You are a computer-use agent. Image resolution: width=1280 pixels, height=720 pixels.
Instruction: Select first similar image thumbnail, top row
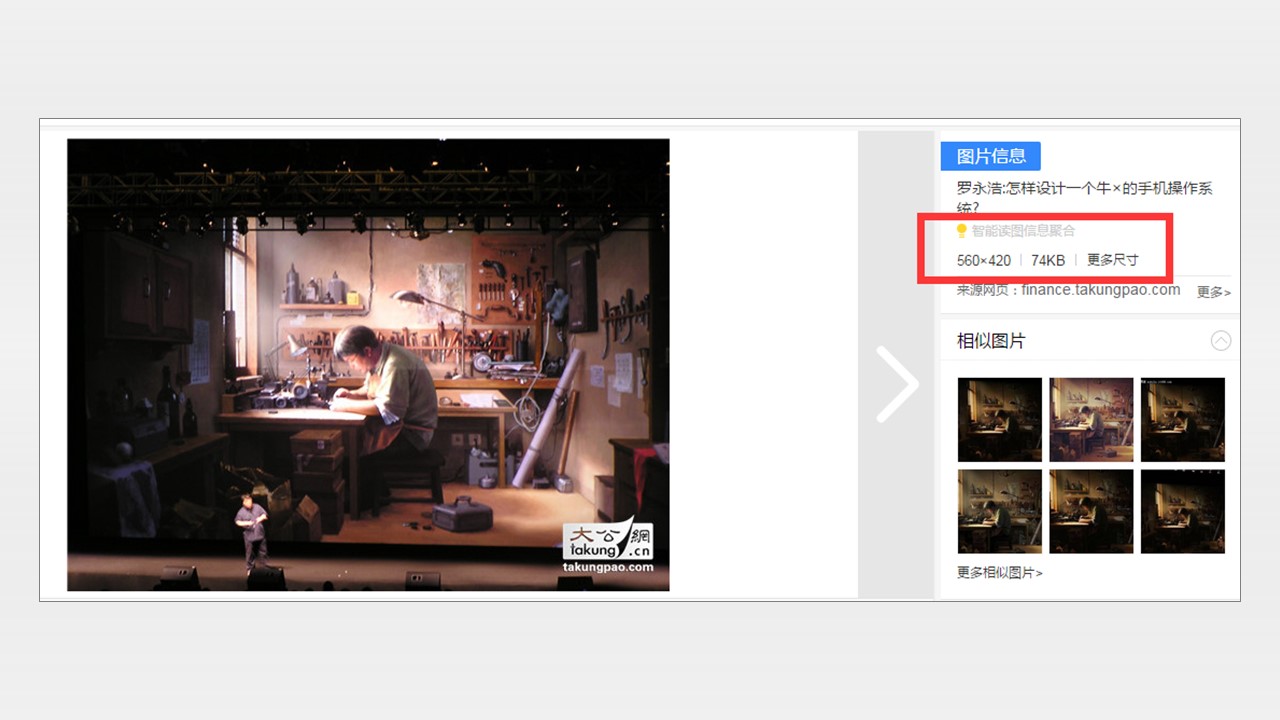click(999, 419)
